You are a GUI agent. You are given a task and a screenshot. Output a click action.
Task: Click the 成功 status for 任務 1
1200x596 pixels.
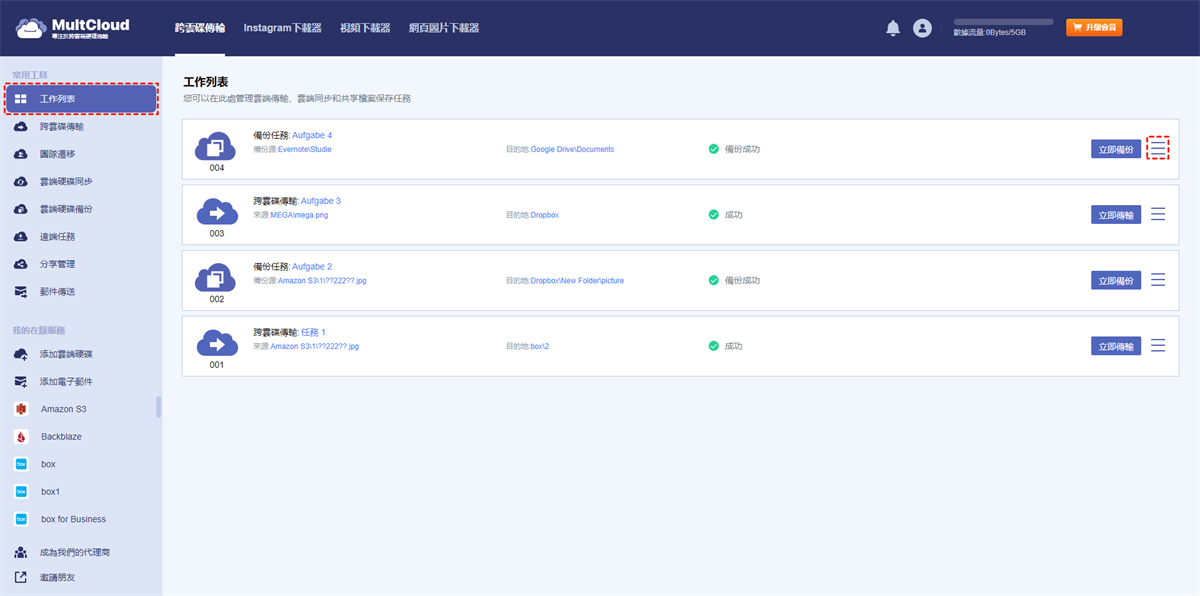coord(726,346)
